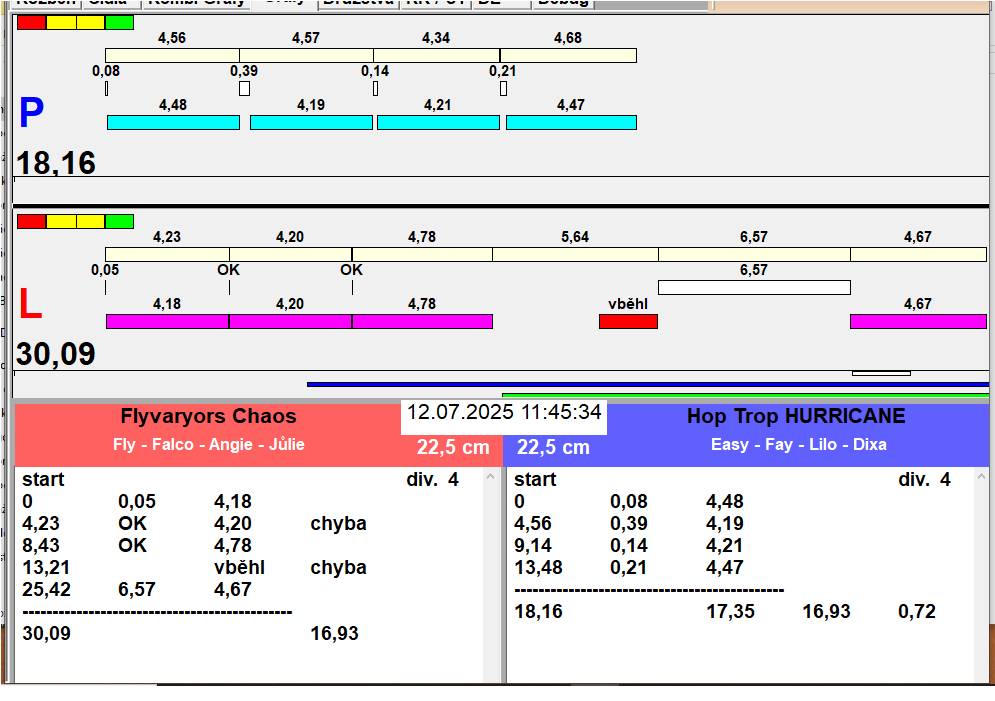
Task: Click the white 6,57 bar in lane L
Action: point(754,288)
